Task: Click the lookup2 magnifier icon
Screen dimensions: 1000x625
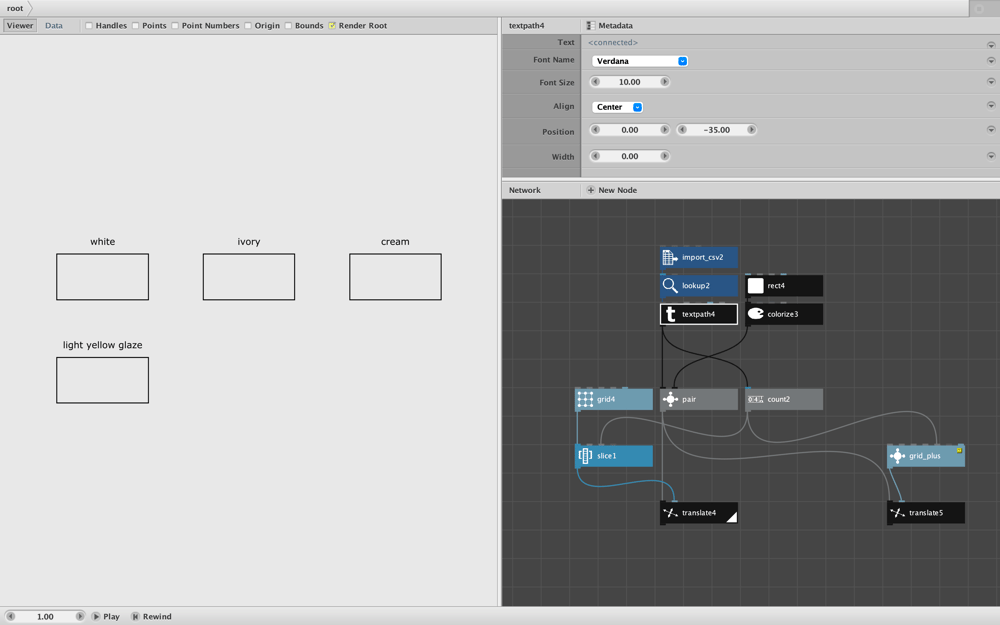Action: pos(670,286)
